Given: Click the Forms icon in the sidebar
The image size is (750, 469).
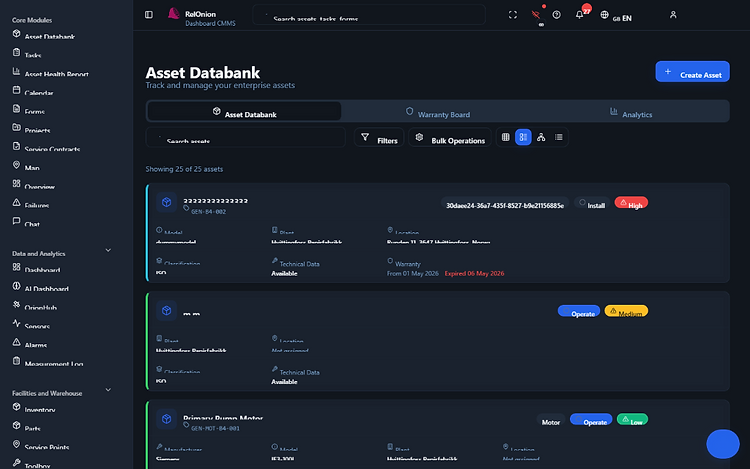Looking at the screenshot, I should pos(16,109).
